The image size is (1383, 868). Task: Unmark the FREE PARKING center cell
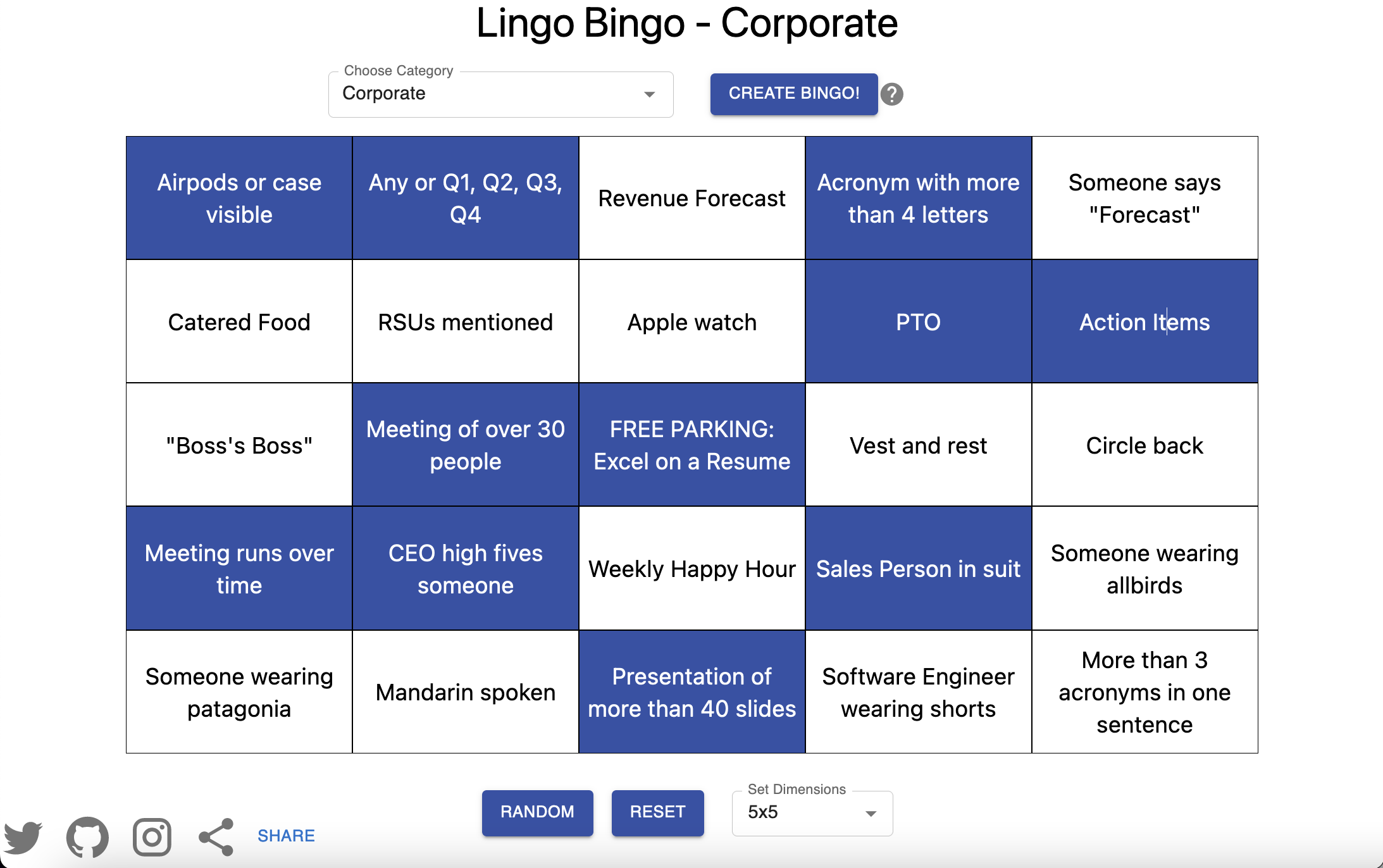pyautogui.click(x=691, y=445)
